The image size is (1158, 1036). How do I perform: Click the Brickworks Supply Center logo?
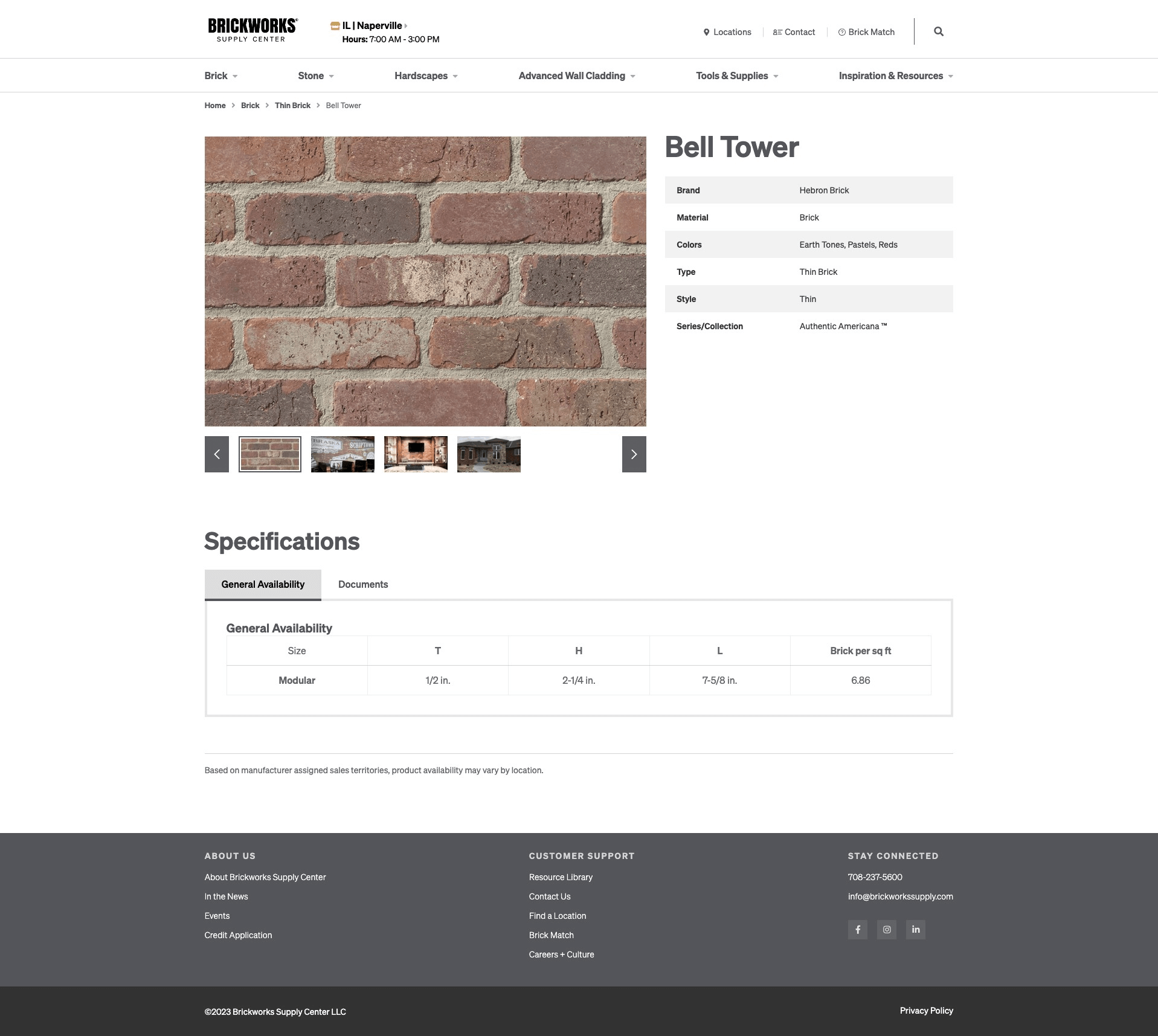pos(252,30)
